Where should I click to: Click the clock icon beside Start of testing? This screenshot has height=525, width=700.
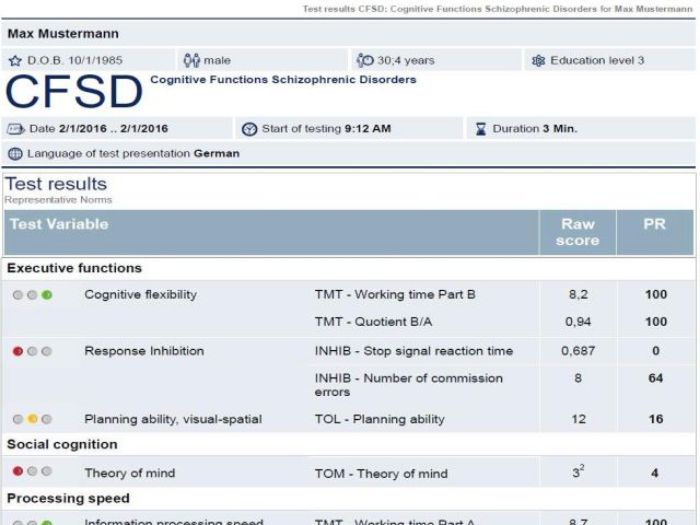click(x=250, y=129)
